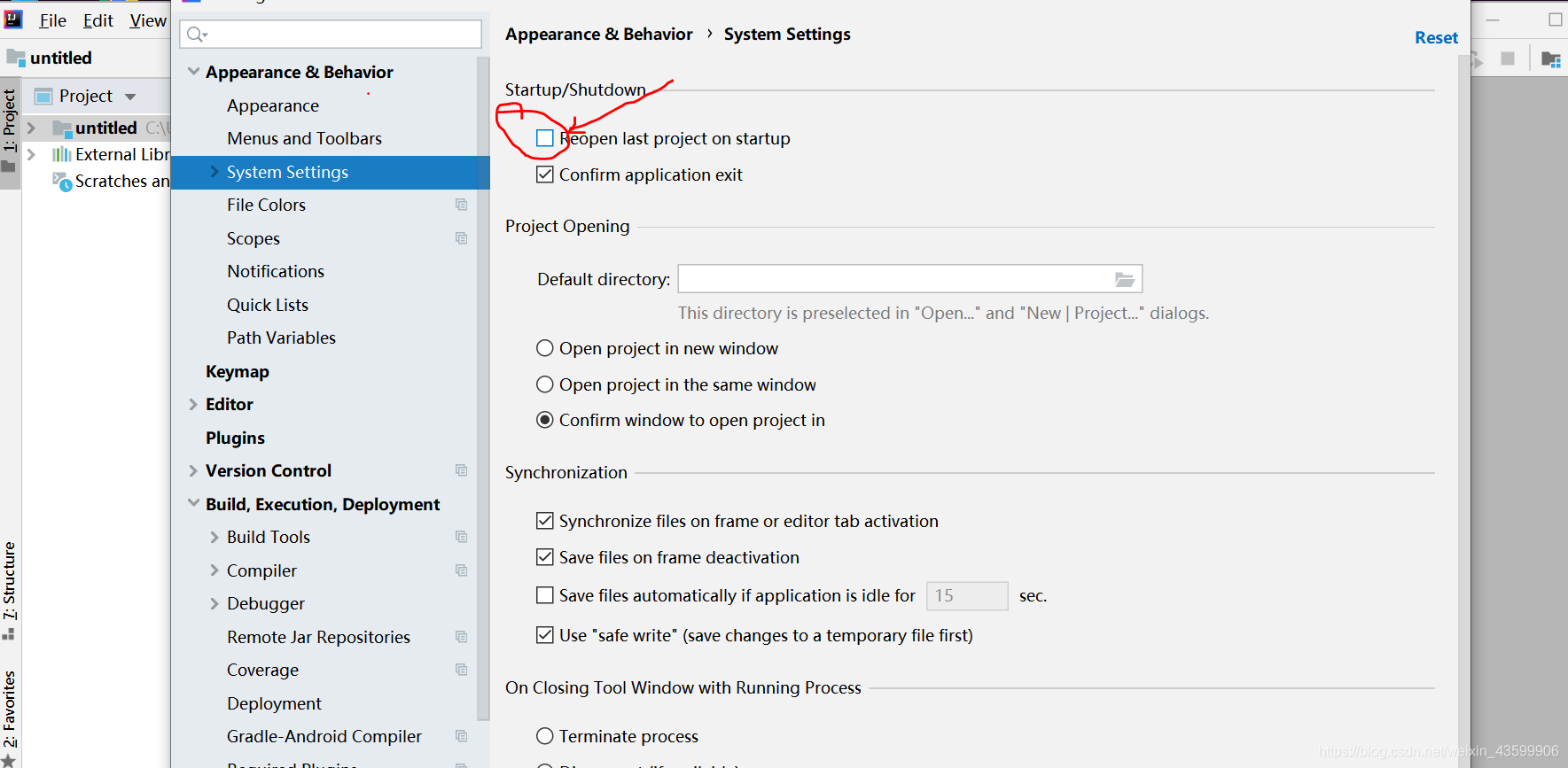The image size is (1568, 768).
Task: Open Path Variables settings page
Action: click(281, 337)
